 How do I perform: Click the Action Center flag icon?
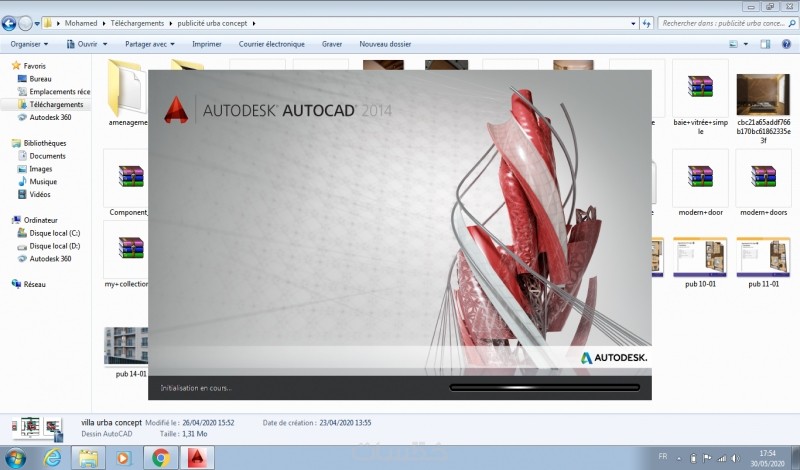(x=707, y=458)
